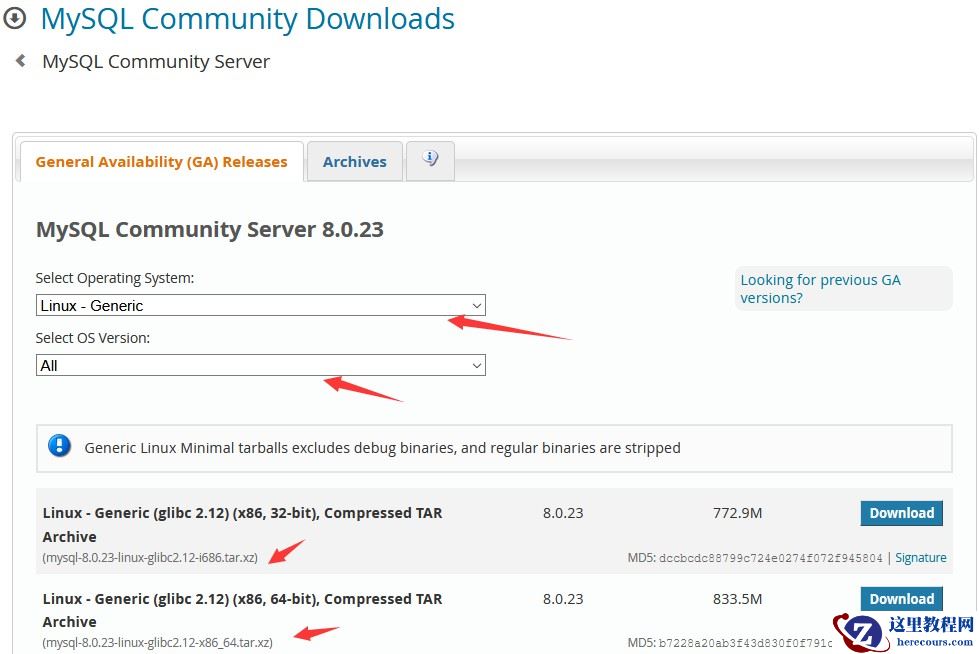
Task: Click the Select Operating System label
Action: pos(115,278)
